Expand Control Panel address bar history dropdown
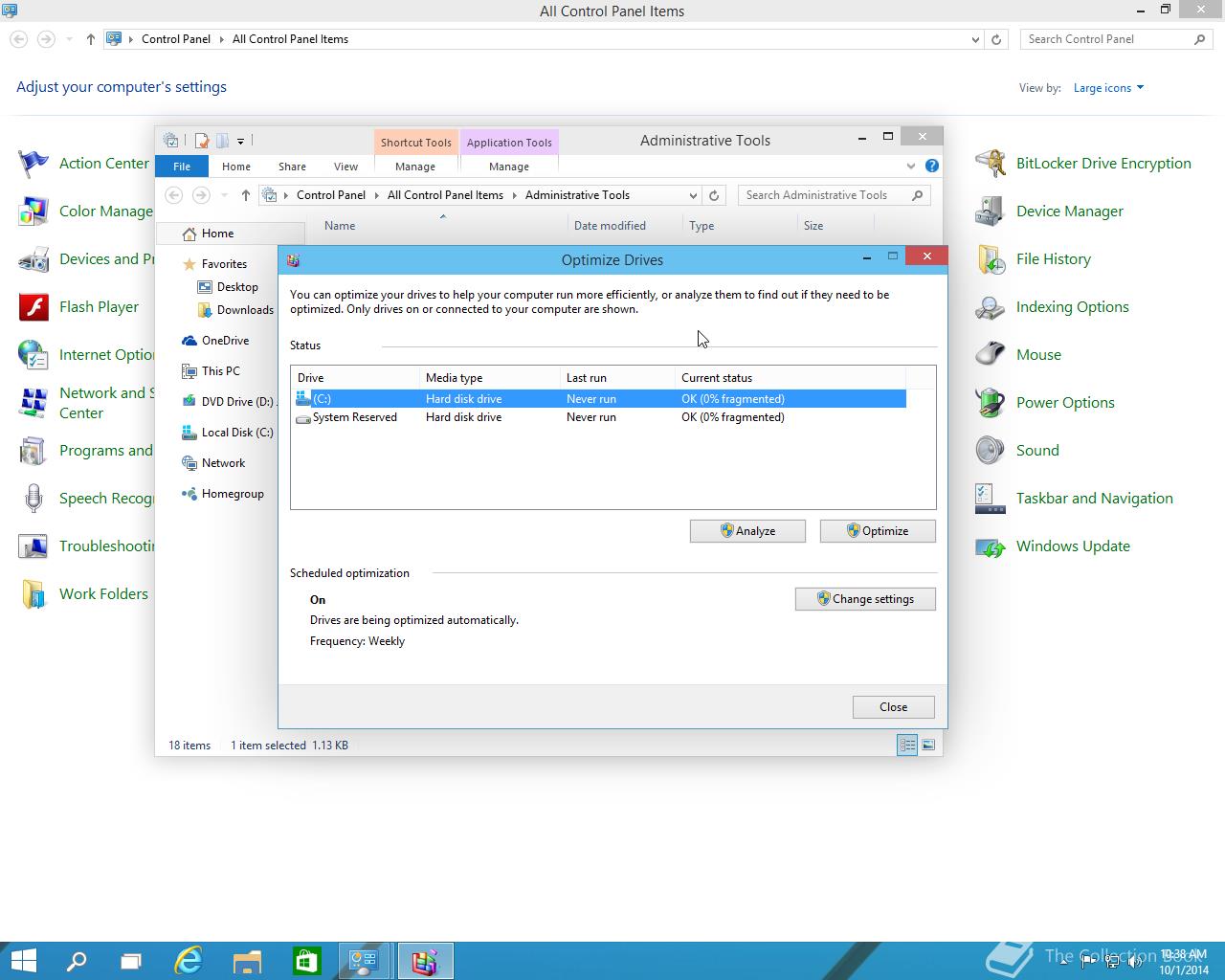The width and height of the screenshot is (1225, 980). point(975,39)
